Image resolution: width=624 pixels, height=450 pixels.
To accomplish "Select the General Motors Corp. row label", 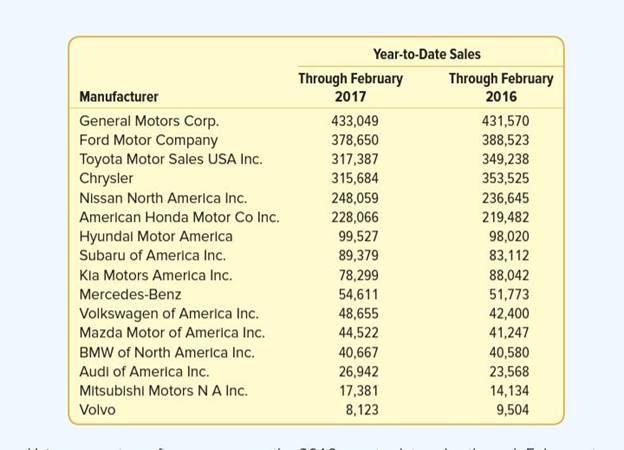I will (x=148, y=121).
